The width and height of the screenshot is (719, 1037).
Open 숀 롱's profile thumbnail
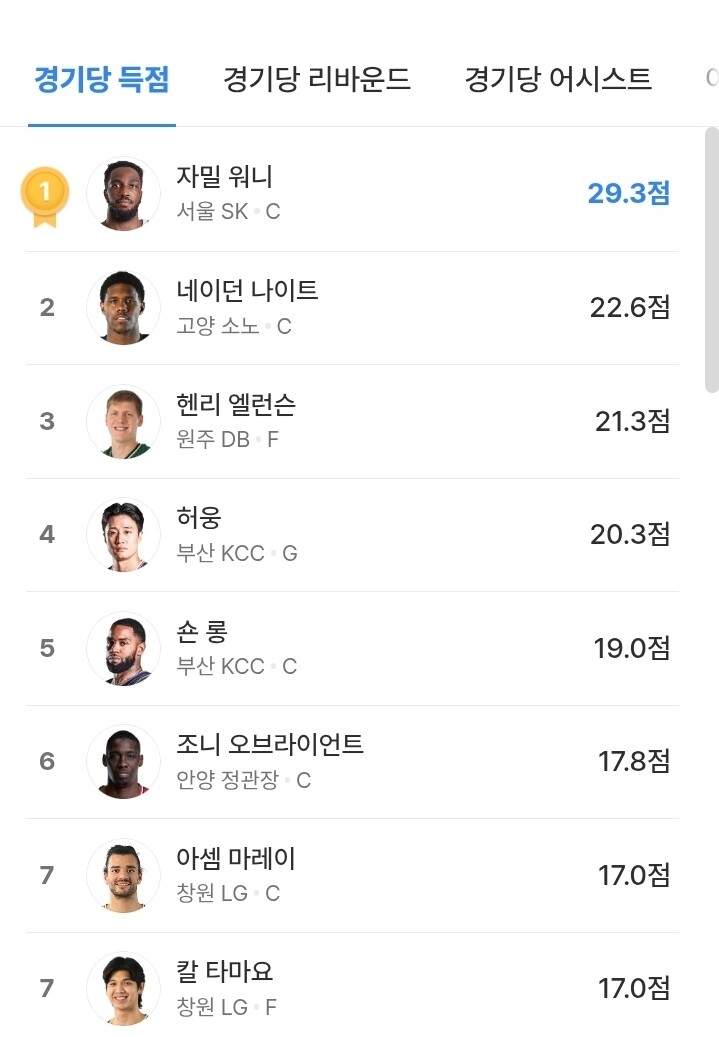123,648
